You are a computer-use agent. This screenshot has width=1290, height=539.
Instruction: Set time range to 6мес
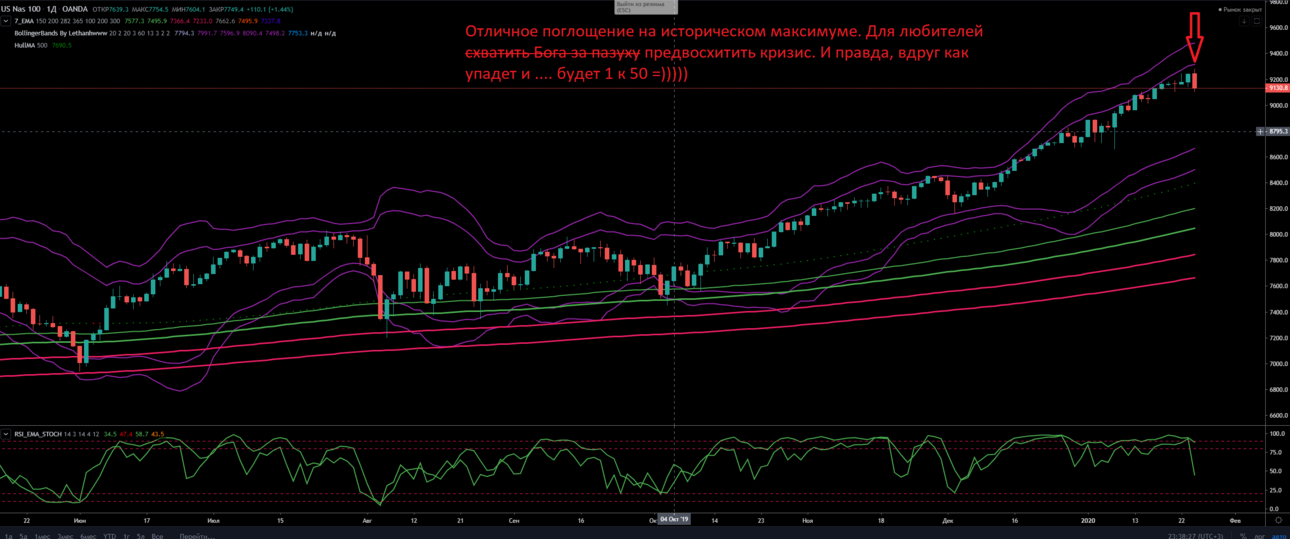[88, 534]
